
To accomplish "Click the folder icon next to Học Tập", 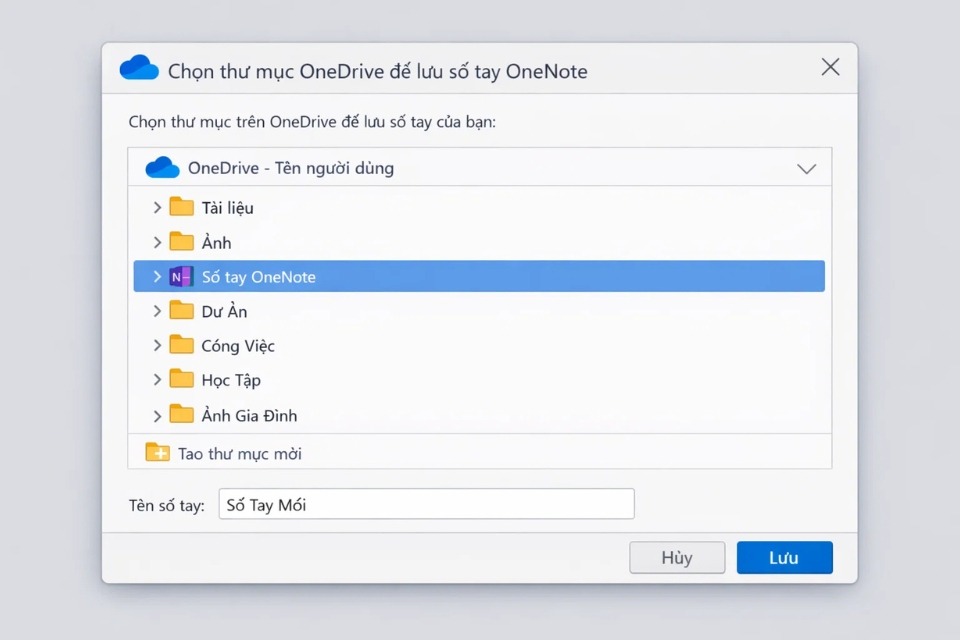I will click(183, 380).
